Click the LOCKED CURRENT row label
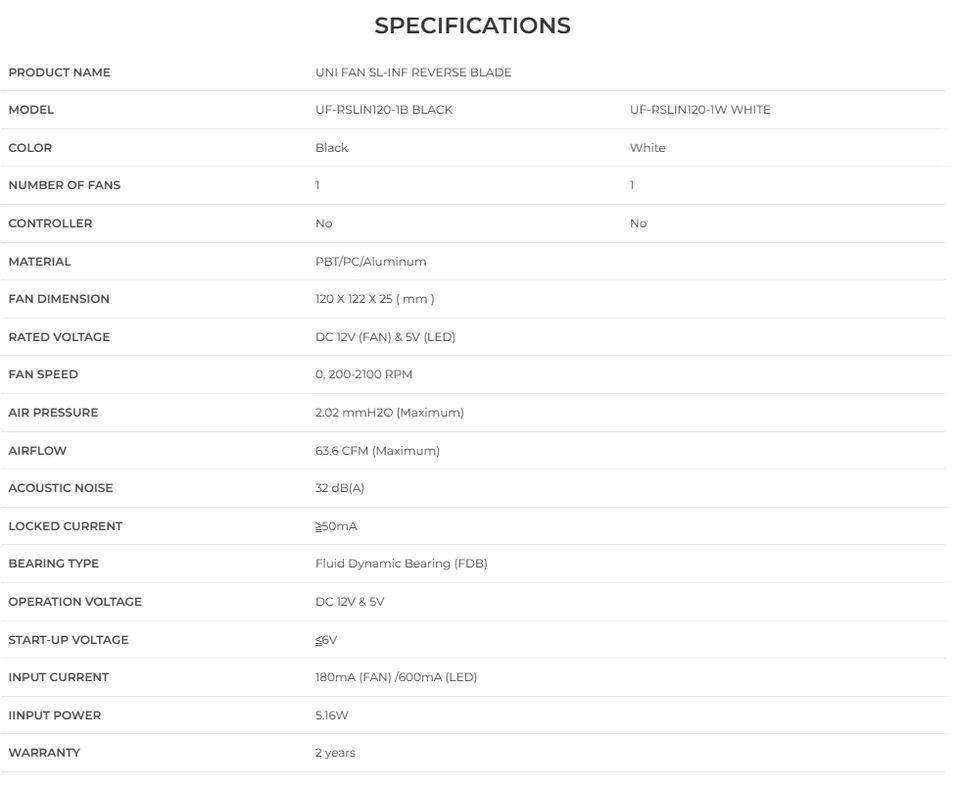Screen dimensions: 960x790 coord(65,526)
